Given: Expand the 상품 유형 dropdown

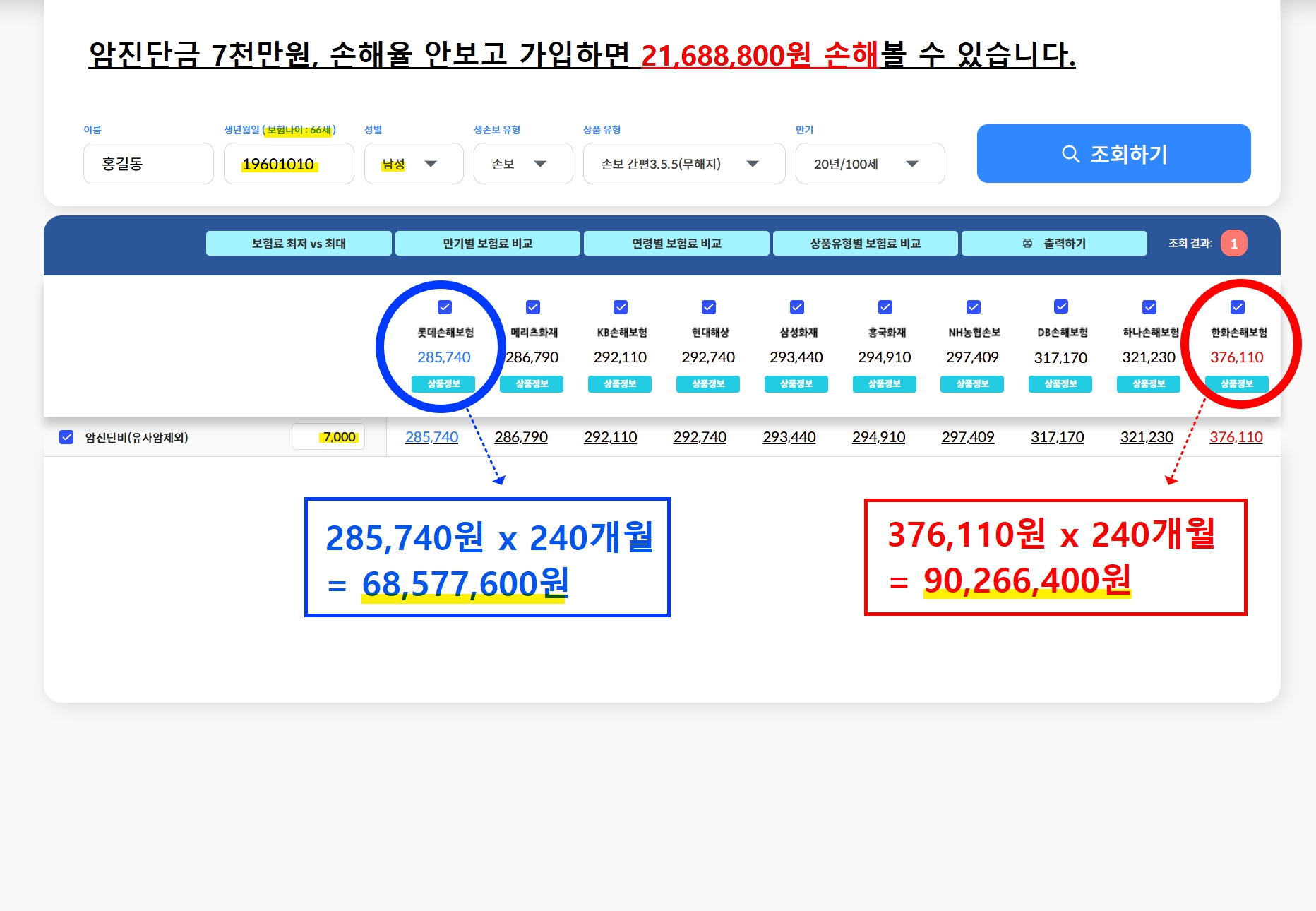Looking at the screenshot, I should pyautogui.click(x=684, y=164).
